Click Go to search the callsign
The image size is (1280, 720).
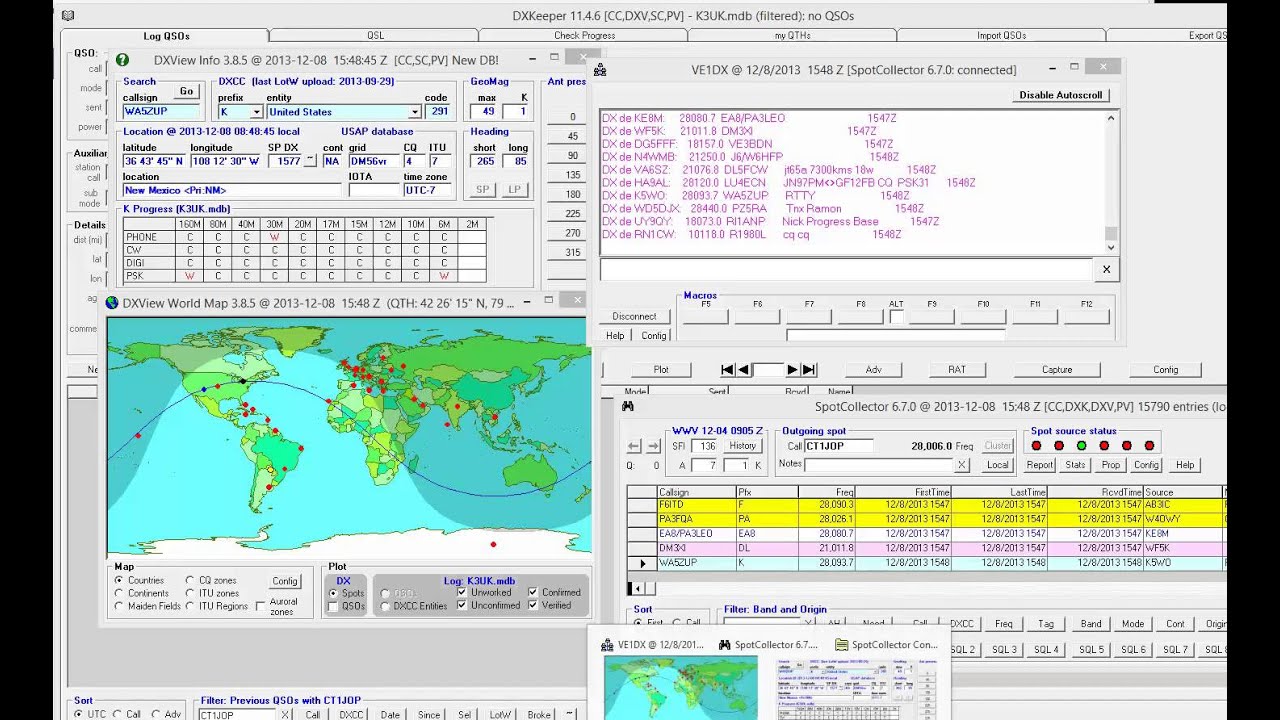(x=186, y=91)
